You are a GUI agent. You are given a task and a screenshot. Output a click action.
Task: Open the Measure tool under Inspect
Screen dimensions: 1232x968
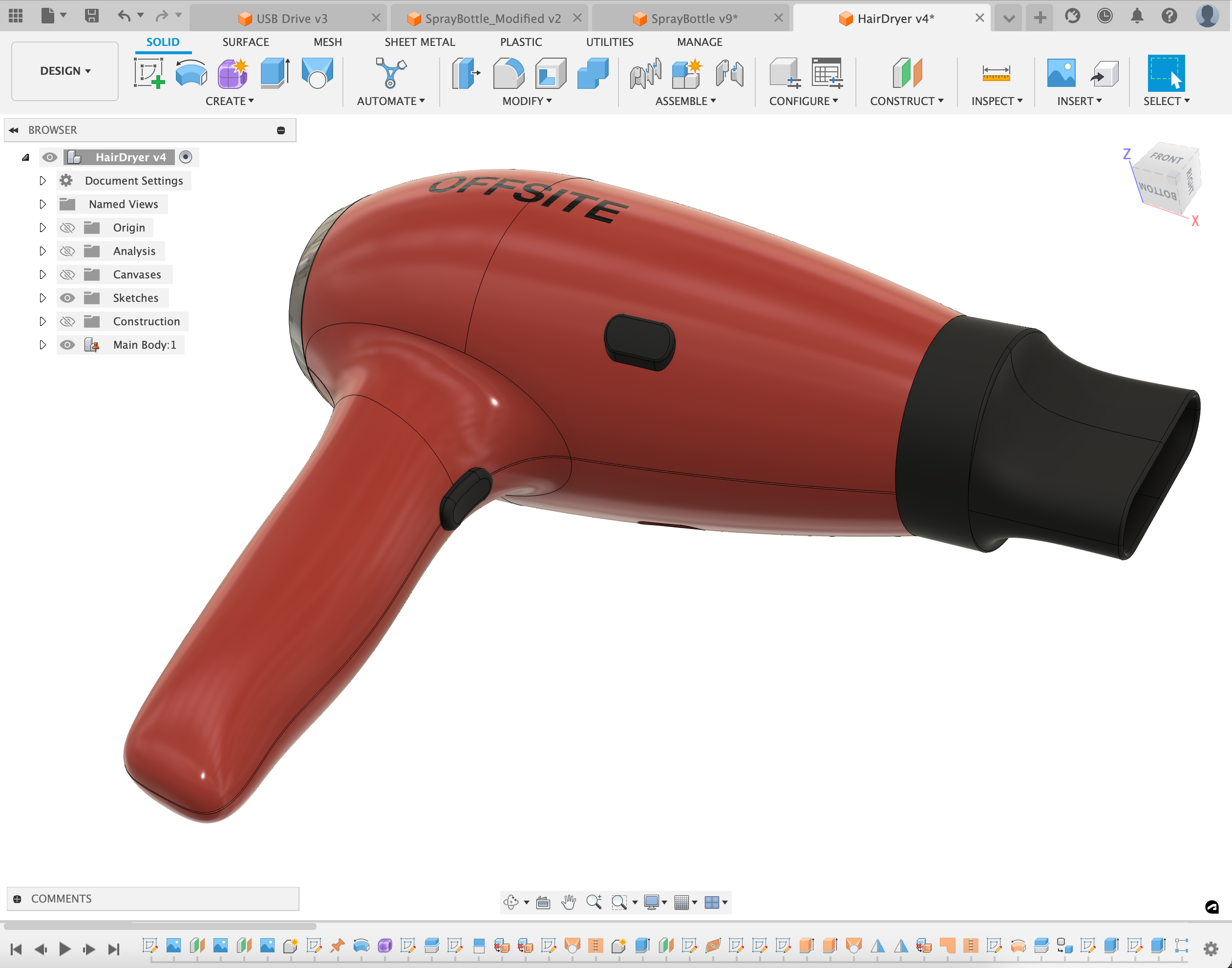tap(996, 73)
